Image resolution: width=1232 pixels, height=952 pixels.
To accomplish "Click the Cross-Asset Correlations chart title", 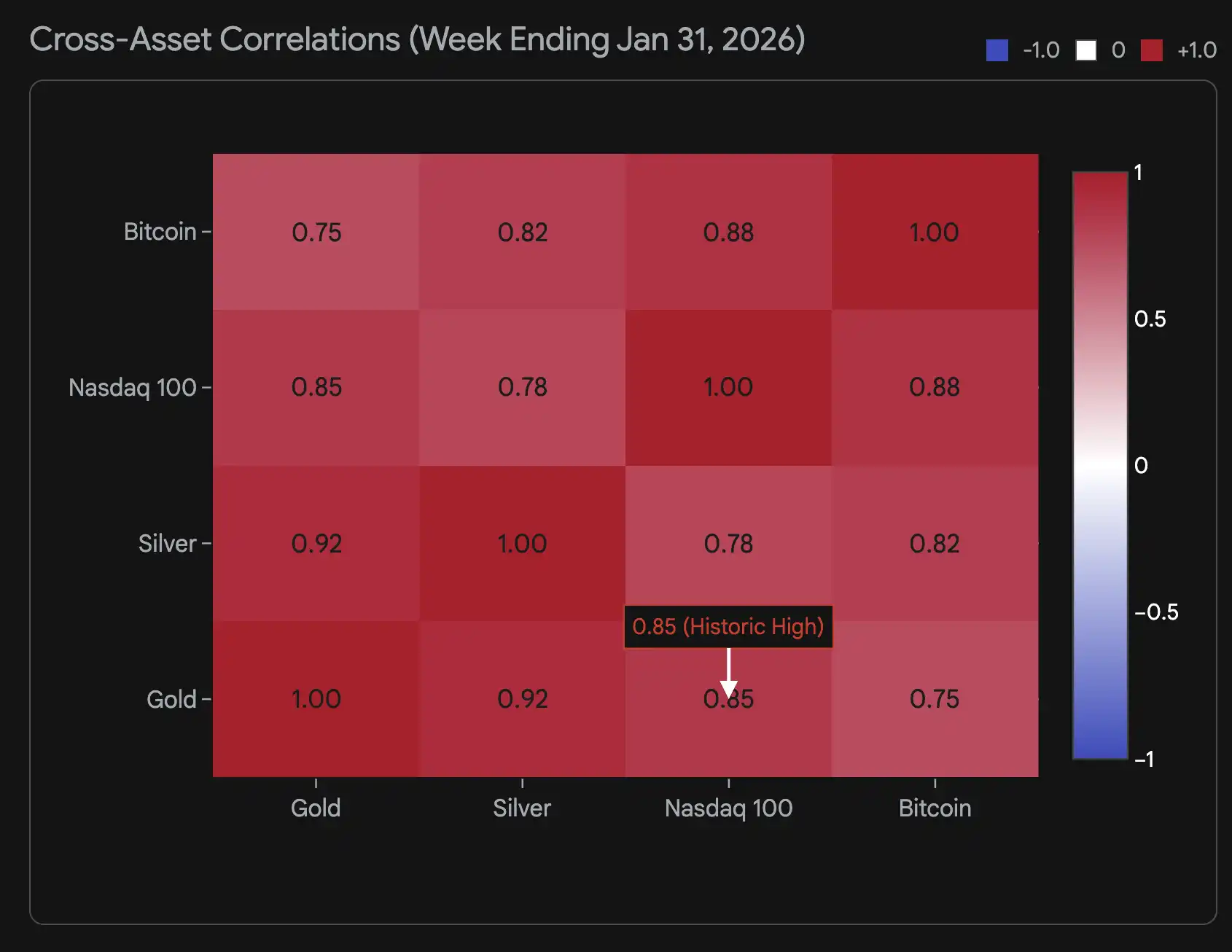I will [x=417, y=39].
